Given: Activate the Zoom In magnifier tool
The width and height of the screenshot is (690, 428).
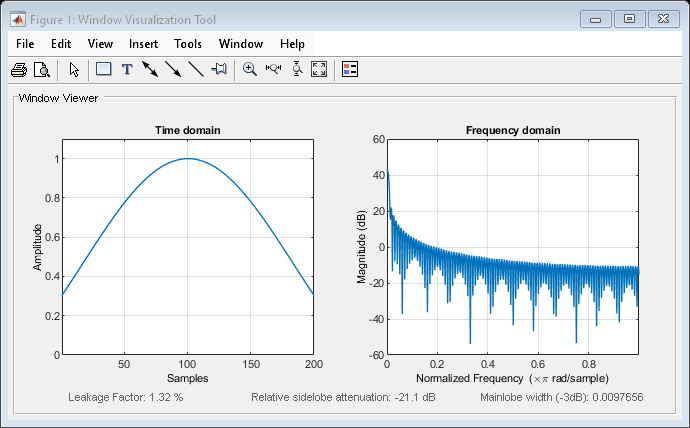Looking at the screenshot, I should [250, 70].
